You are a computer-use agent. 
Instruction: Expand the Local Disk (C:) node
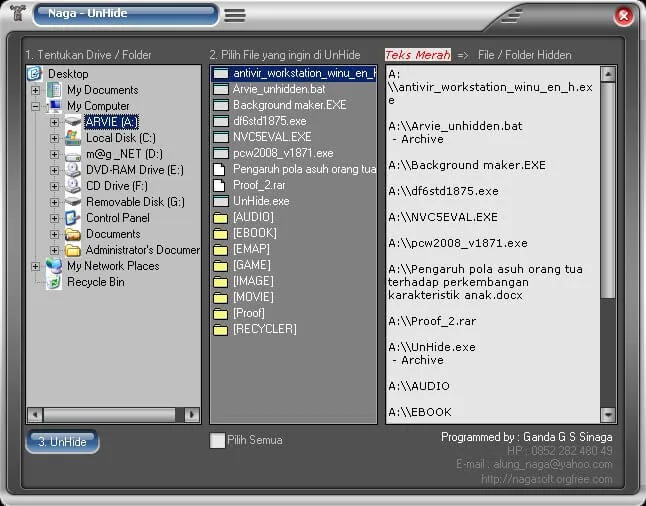(54, 138)
